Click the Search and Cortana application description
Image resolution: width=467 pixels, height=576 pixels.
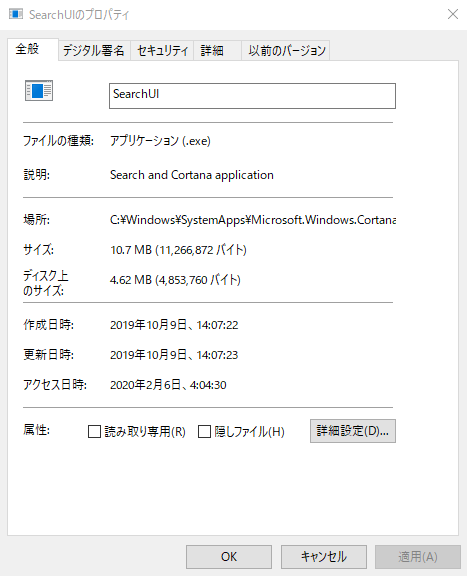point(192,175)
